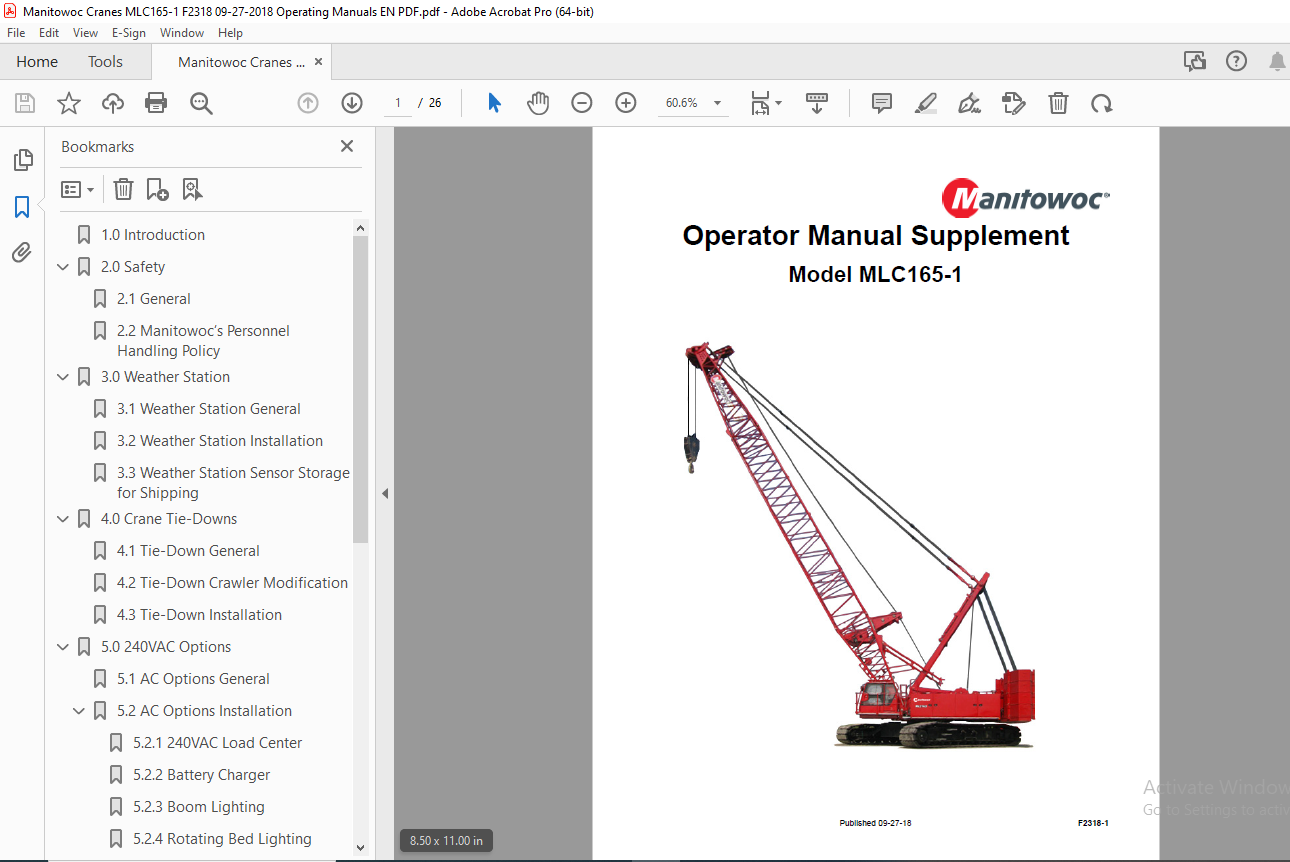Go to 2.2 Manitowoc's Personnel Handling Policy
Image resolution: width=1290 pixels, height=862 pixels.
(203, 341)
